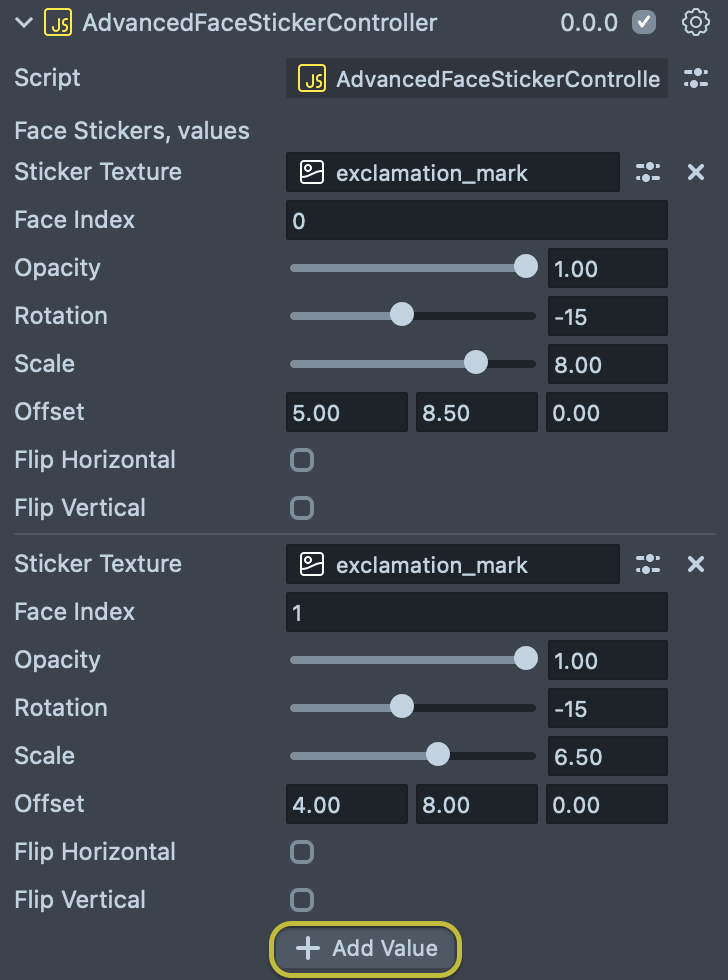728x980 pixels.
Task: Click the texture icon in first Sticker Texture field
Action: click(313, 172)
